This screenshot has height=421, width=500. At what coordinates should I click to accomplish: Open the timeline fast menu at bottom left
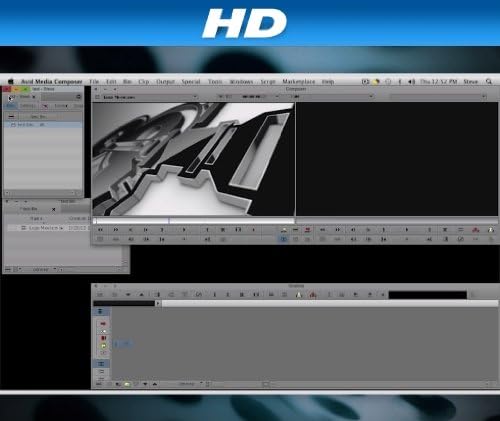click(99, 384)
